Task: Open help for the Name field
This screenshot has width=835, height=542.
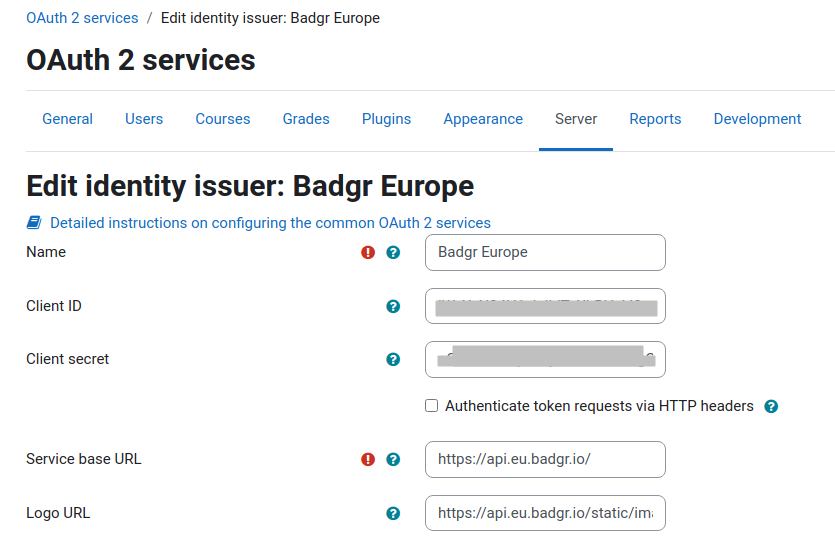Action: [x=393, y=252]
